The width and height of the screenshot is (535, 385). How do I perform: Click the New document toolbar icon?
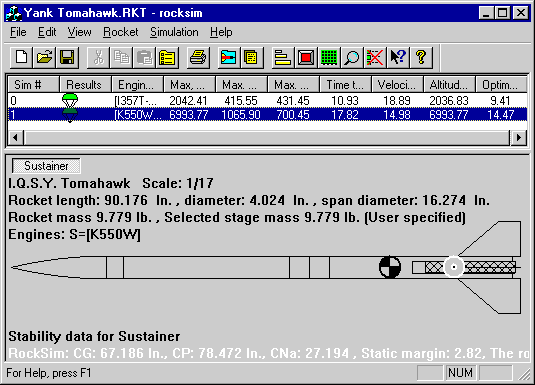[21, 57]
